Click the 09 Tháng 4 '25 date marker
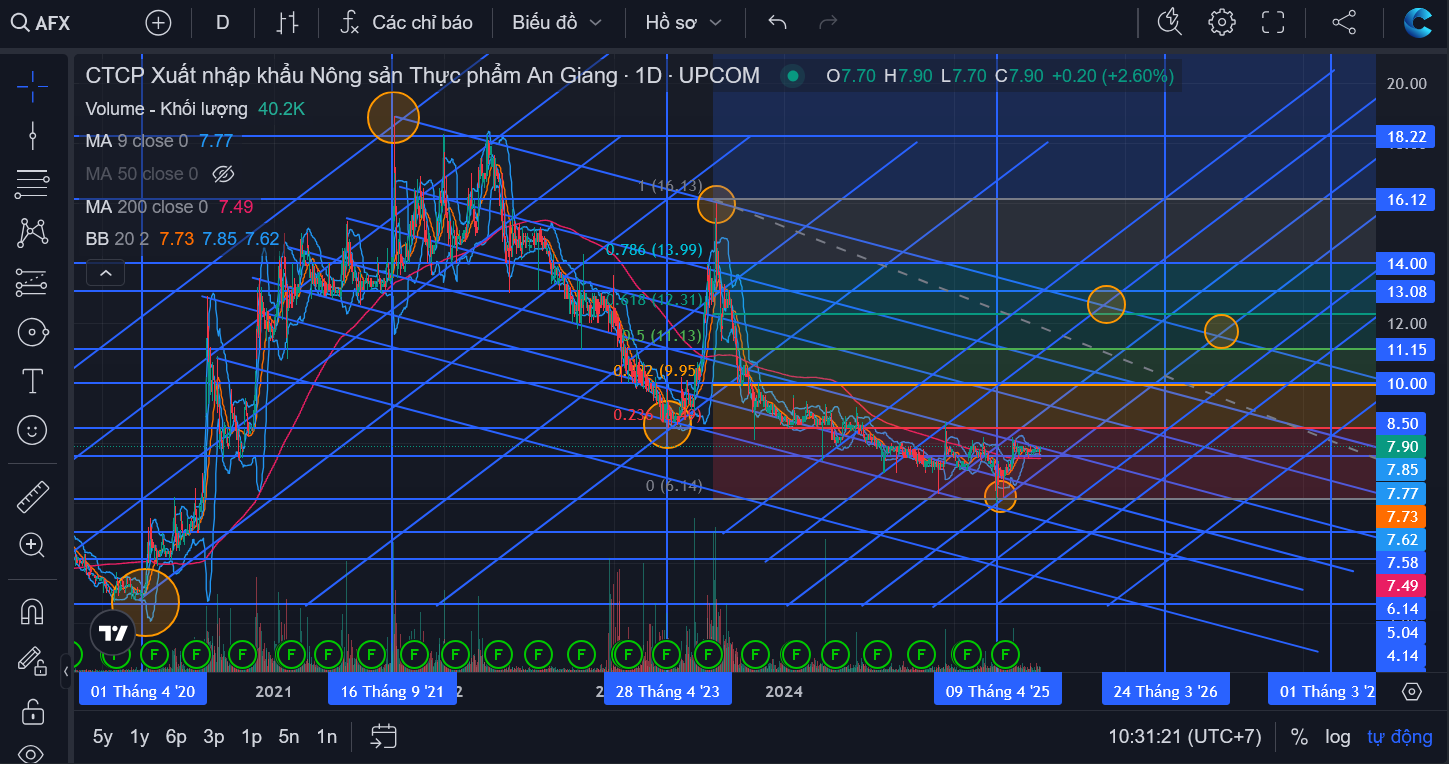This screenshot has width=1449, height=764. pos(997,691)
